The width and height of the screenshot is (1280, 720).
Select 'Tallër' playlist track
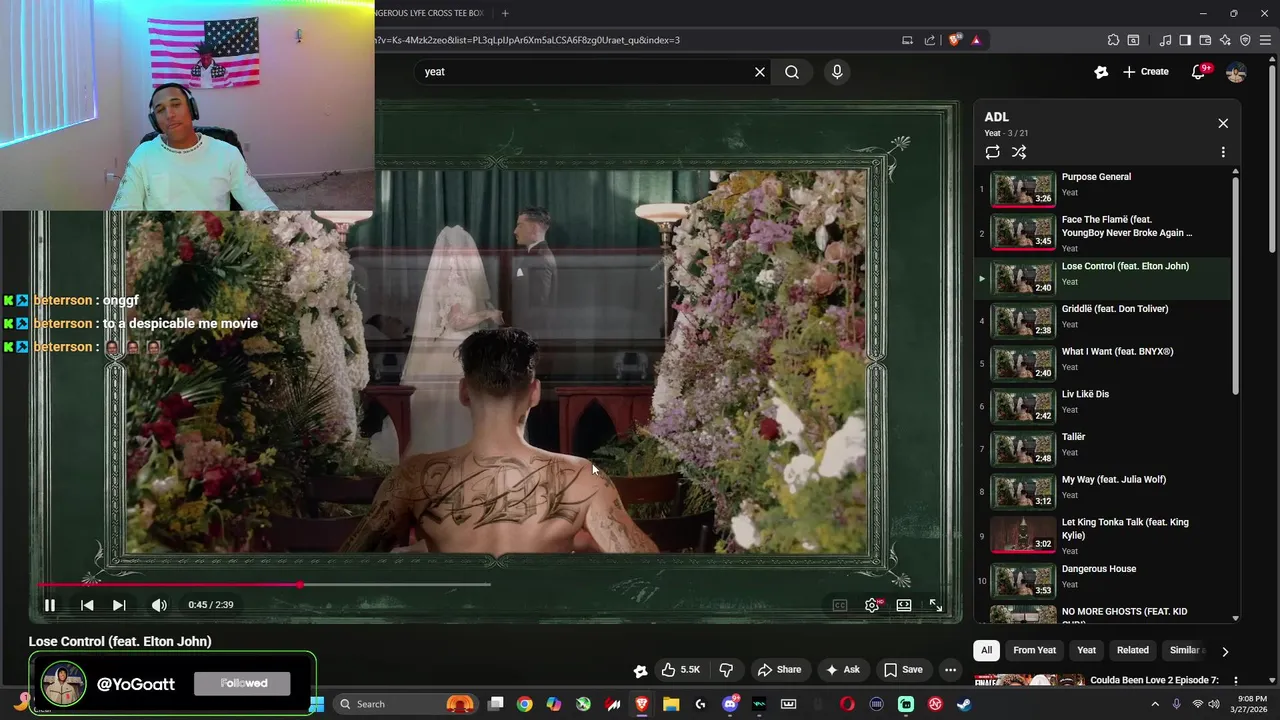click(1103, 448)
